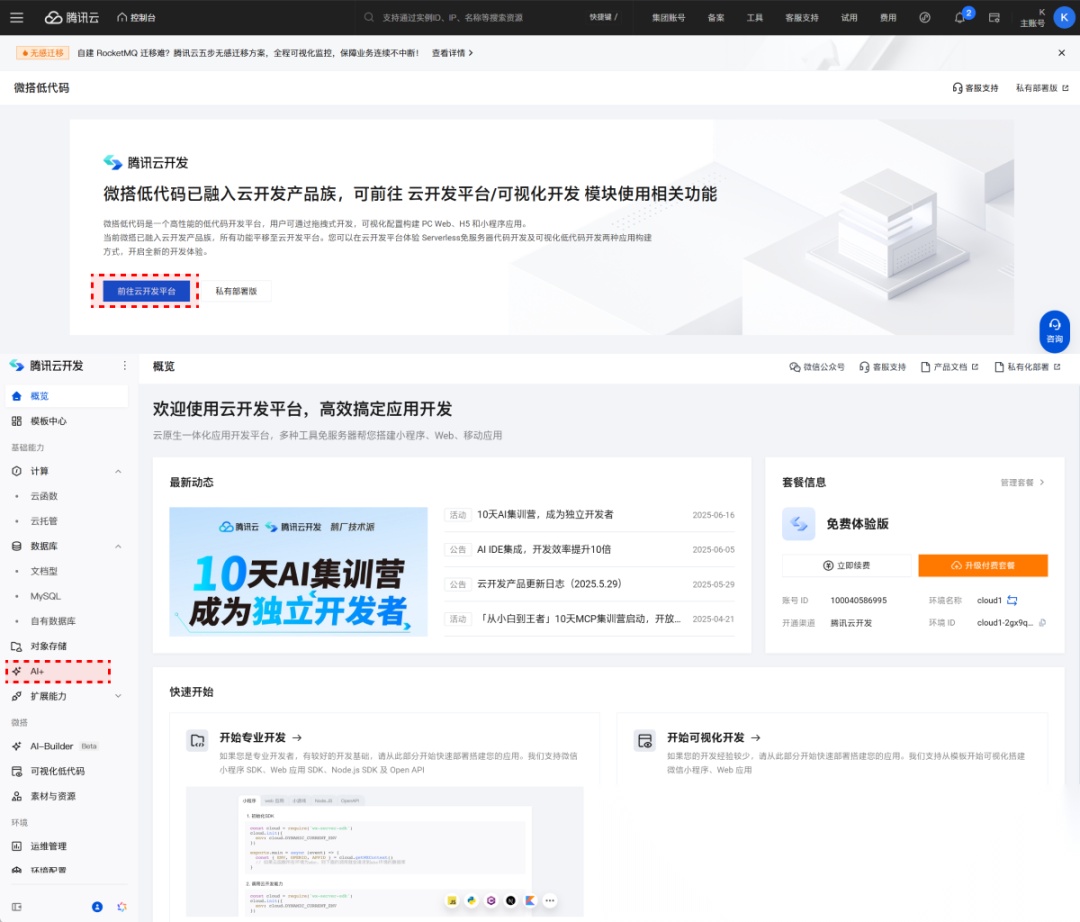Click the 私有部署版 button in banner
Viewport: 1080px width, 922px height.
click(x=236, y=291)
